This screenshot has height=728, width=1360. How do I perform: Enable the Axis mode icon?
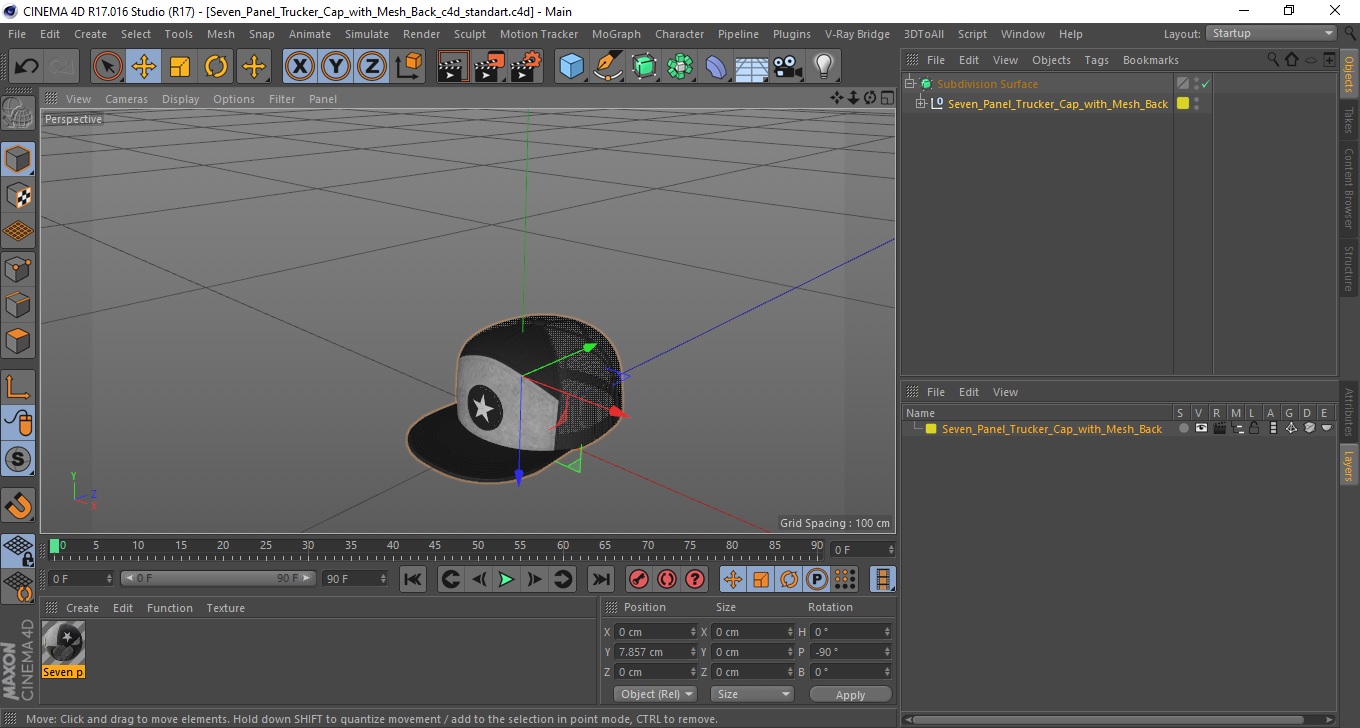[x=18, y=386]
